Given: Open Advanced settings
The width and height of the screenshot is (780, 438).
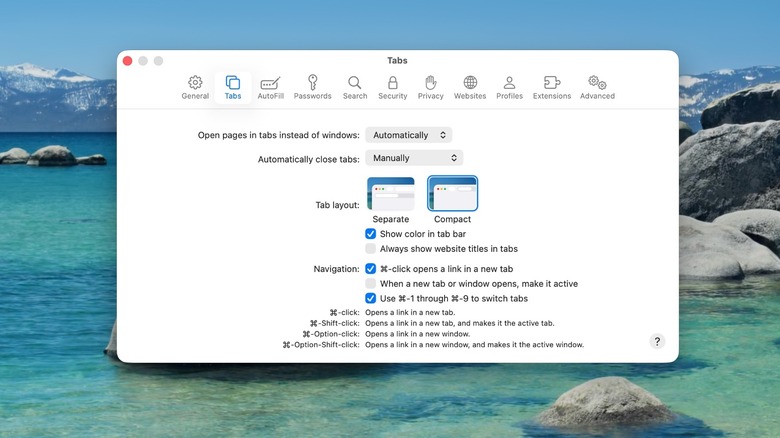Looking at the screenshot, I should click(x=597, y=88).
